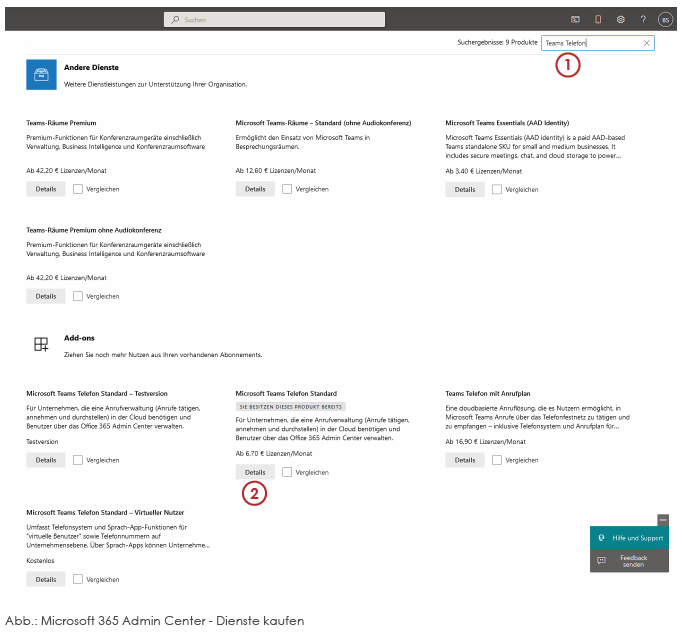Click the chat icon on Feedback senden

pyautogui.click(x=602, y=560)
